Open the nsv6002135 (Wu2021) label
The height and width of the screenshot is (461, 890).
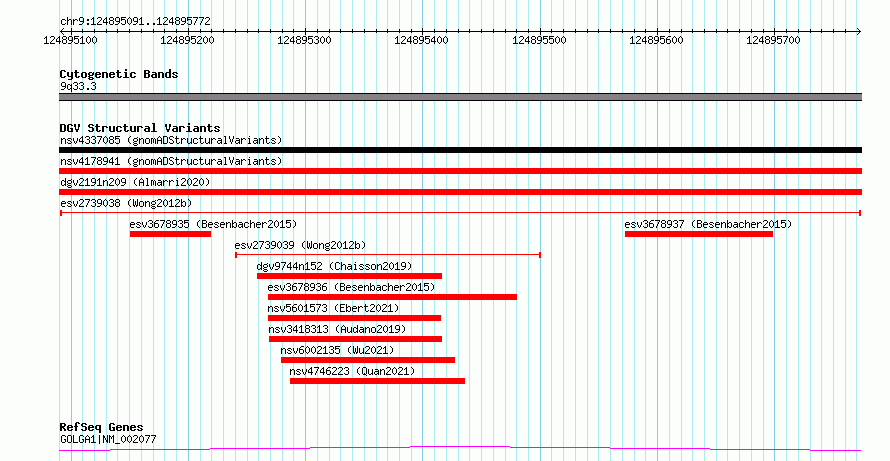[x=337, y=350]
